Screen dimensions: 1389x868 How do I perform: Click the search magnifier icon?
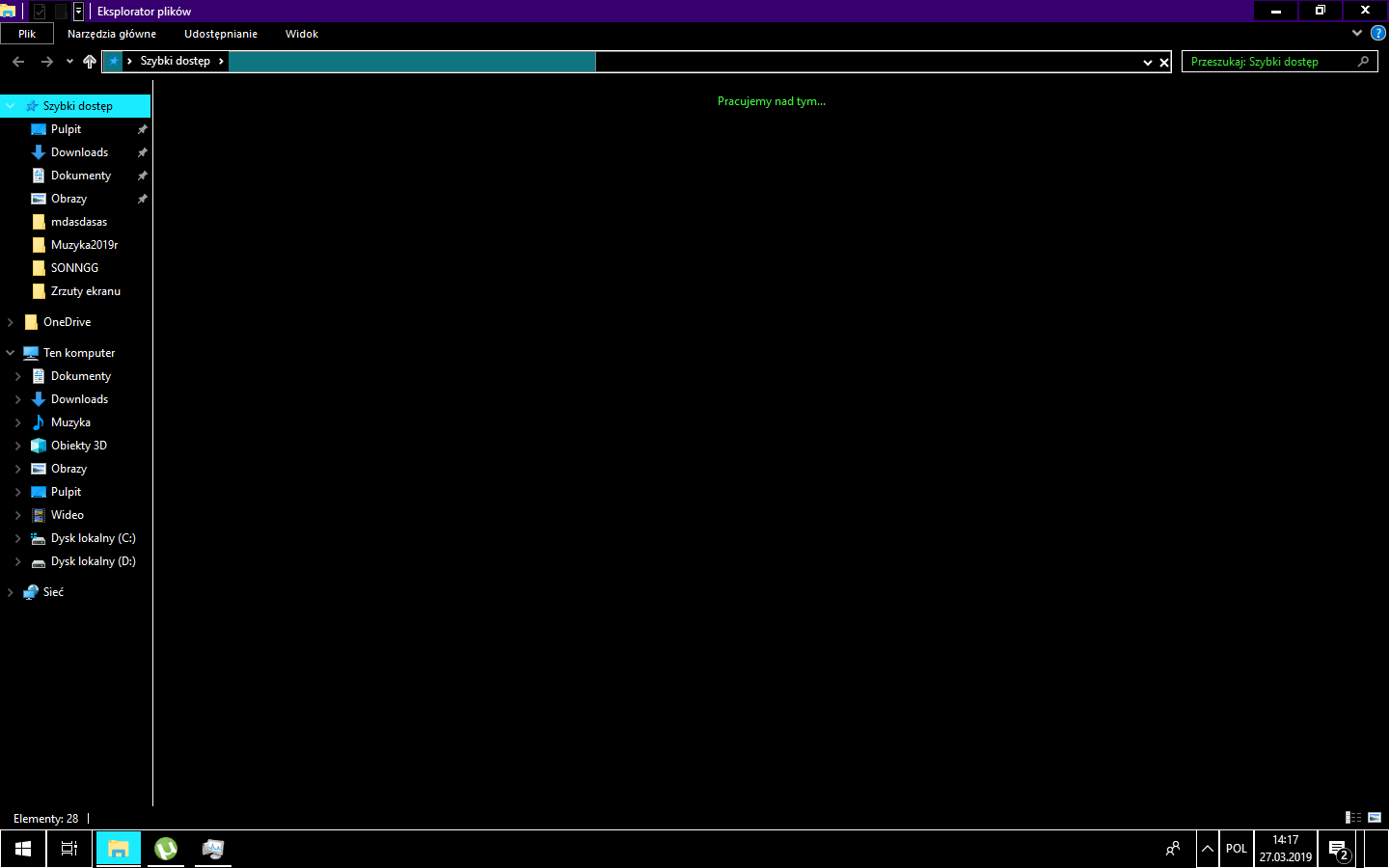click(x=1363, y=62)
